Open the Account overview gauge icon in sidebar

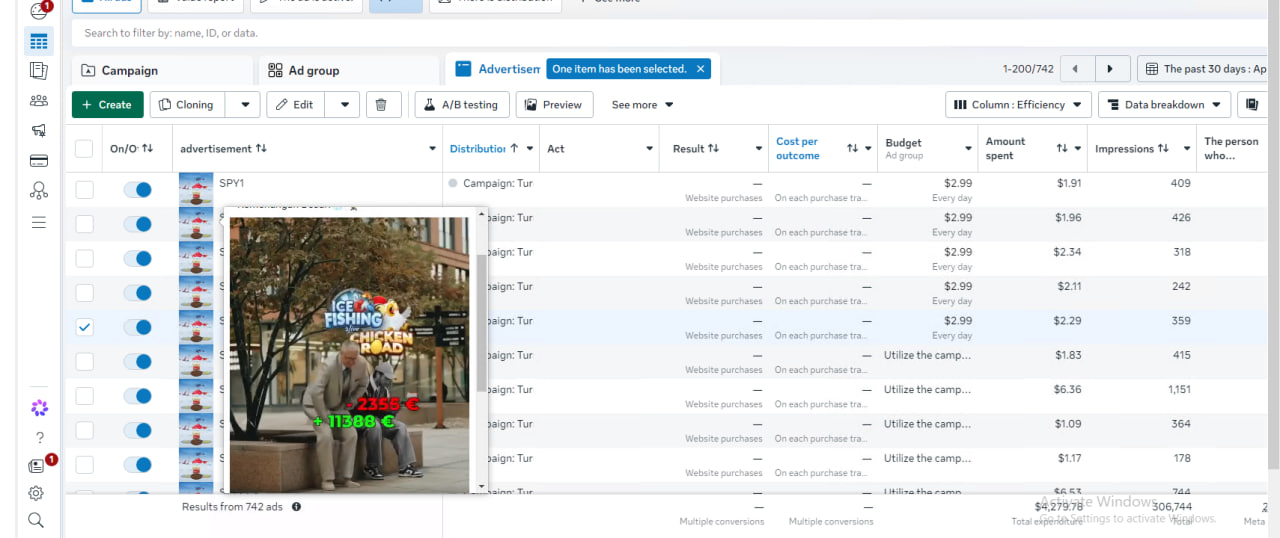tap(38, 11)
